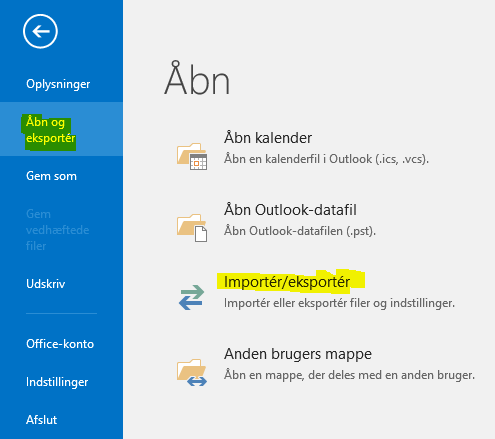This screenshot has height=439, width=495.
Task: Select Åbn og eksportér in sidebar
Action: coord(51,130)
